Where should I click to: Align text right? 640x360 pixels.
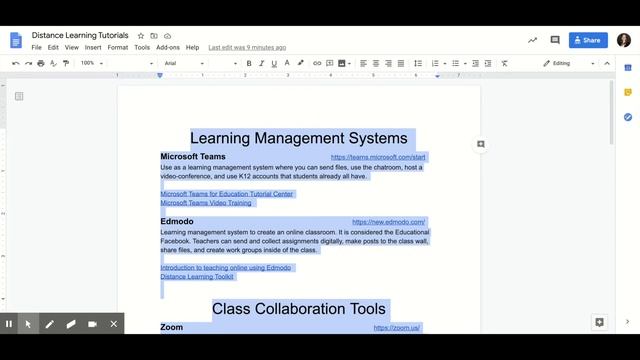point(388,63)
